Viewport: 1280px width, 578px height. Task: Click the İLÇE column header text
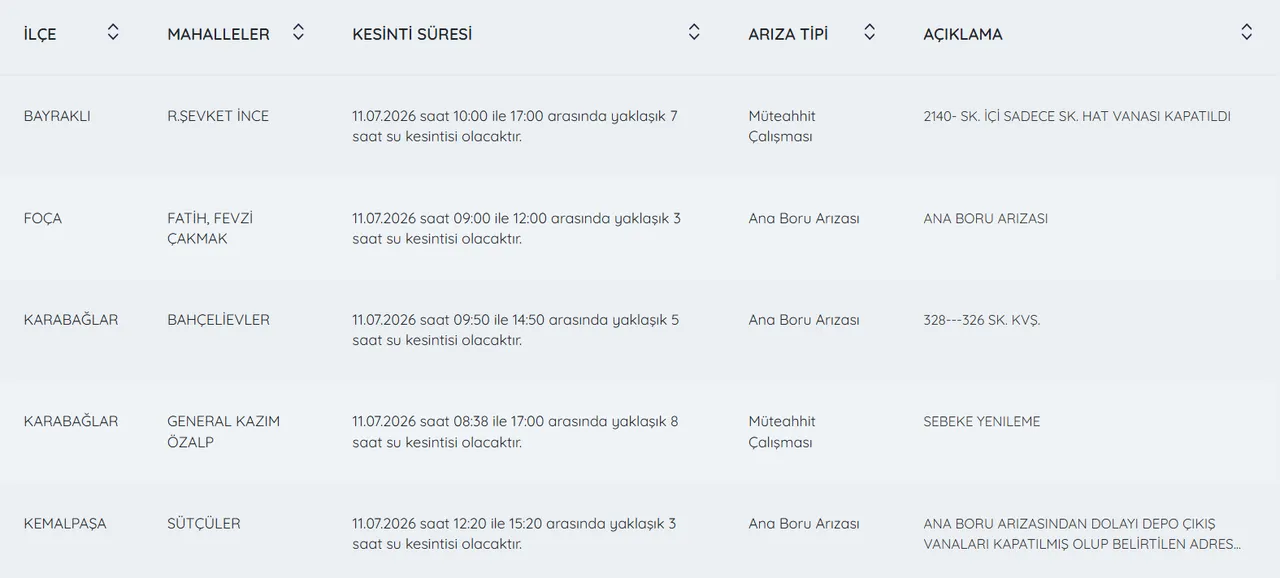pyautogui.click(x=40, y=34)
